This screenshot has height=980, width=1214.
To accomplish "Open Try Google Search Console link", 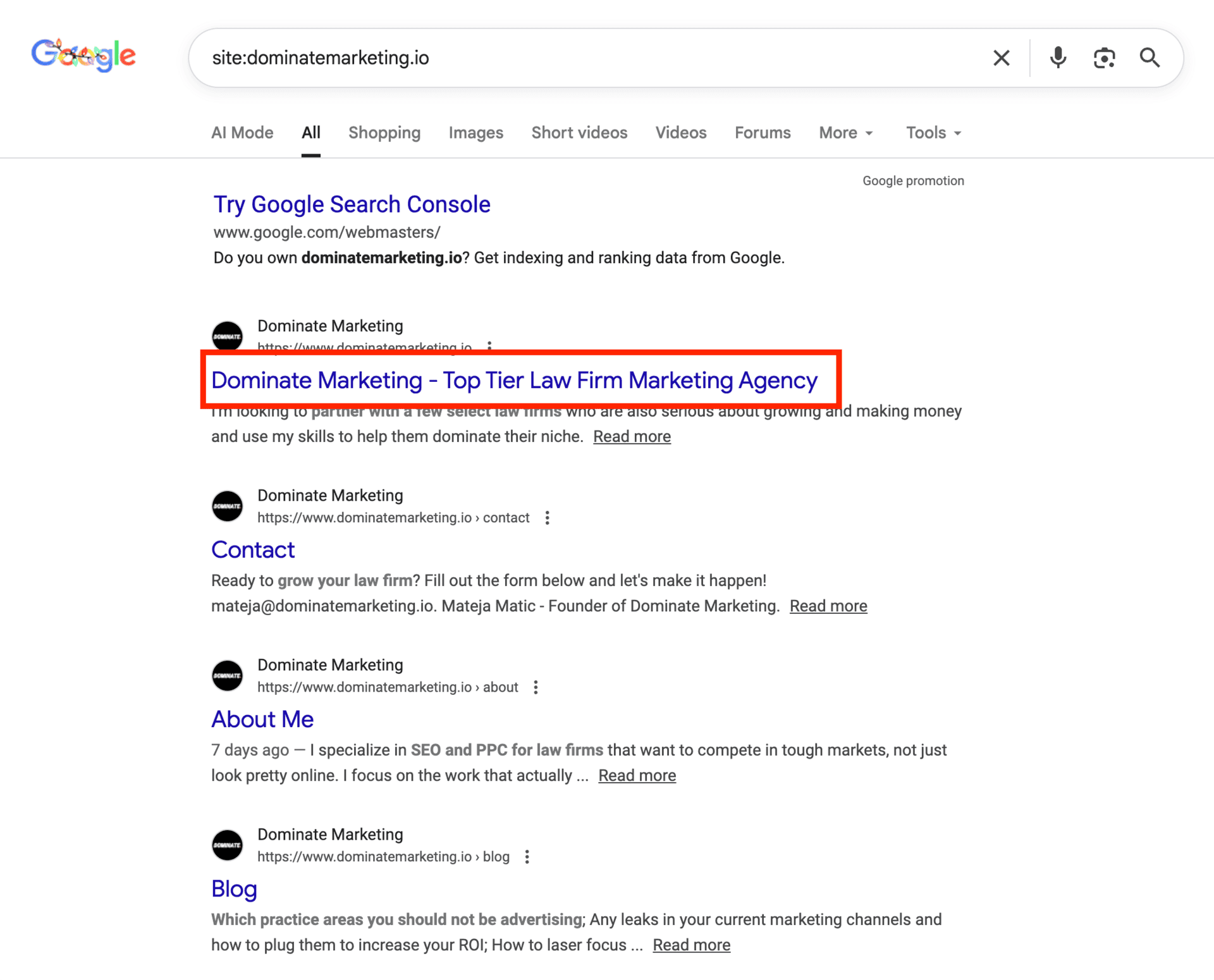I will (x=352, y=204).
